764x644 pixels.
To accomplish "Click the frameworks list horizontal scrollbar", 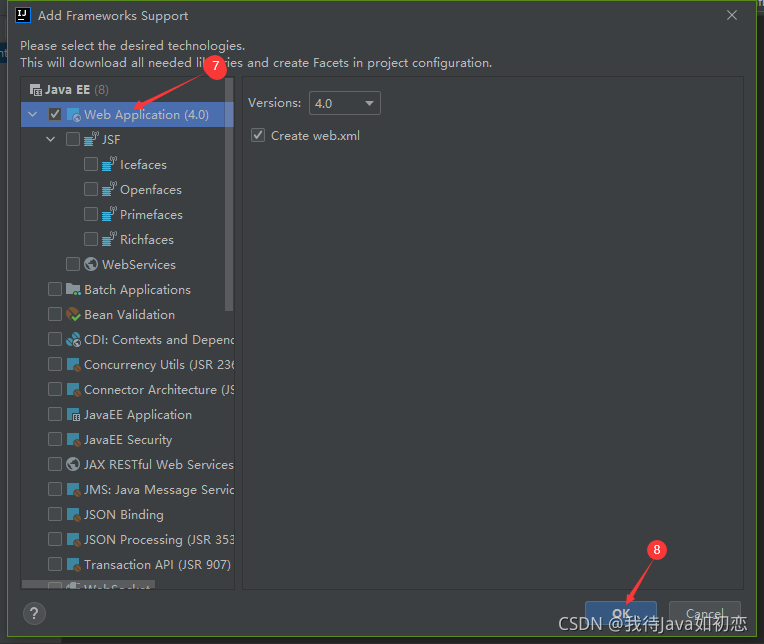I will [89, 584].
